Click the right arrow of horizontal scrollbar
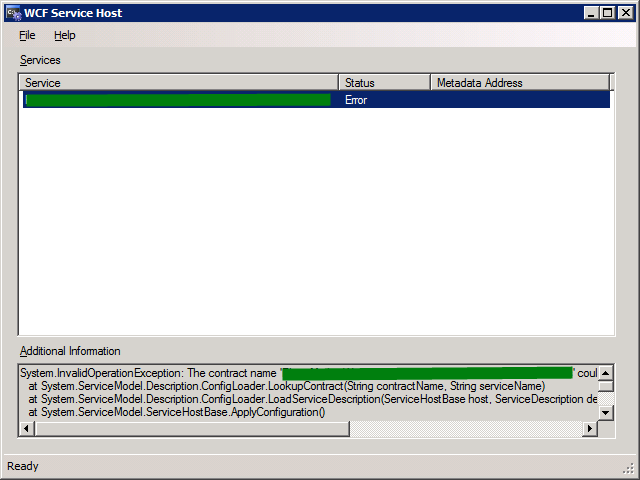 pos(589,429)
